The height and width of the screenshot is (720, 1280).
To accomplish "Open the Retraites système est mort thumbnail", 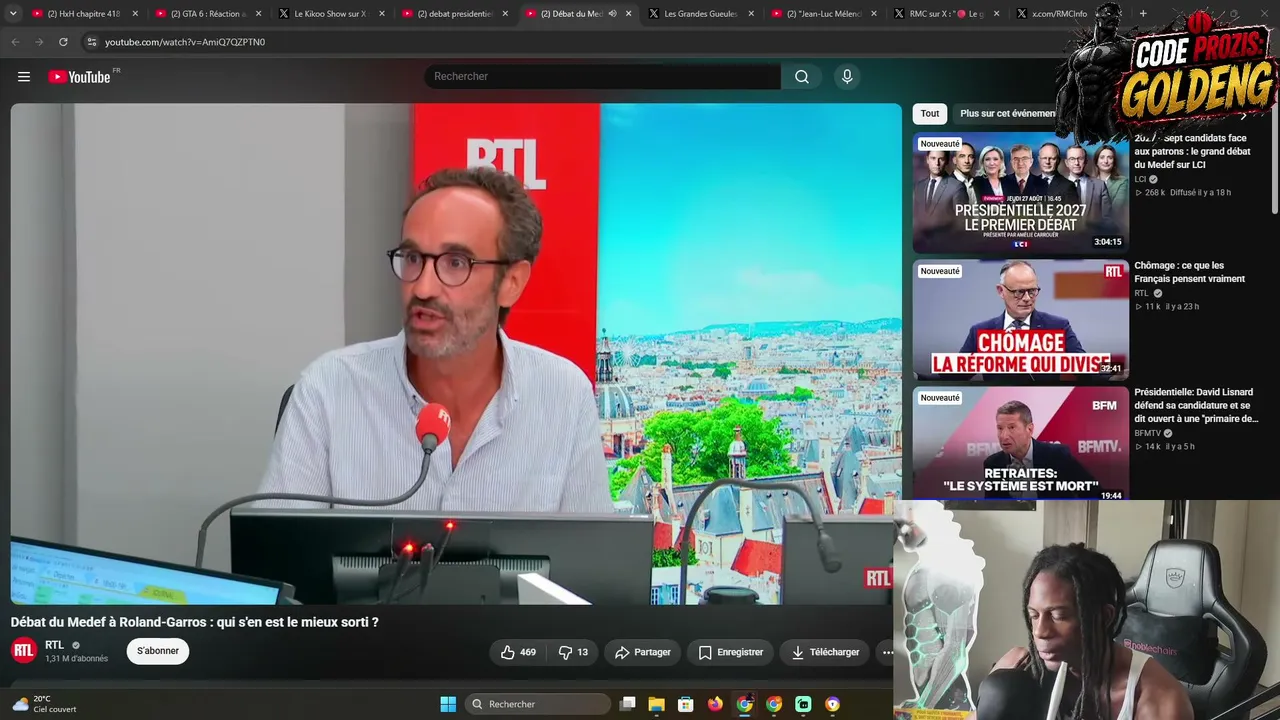I will (1020, 443).
